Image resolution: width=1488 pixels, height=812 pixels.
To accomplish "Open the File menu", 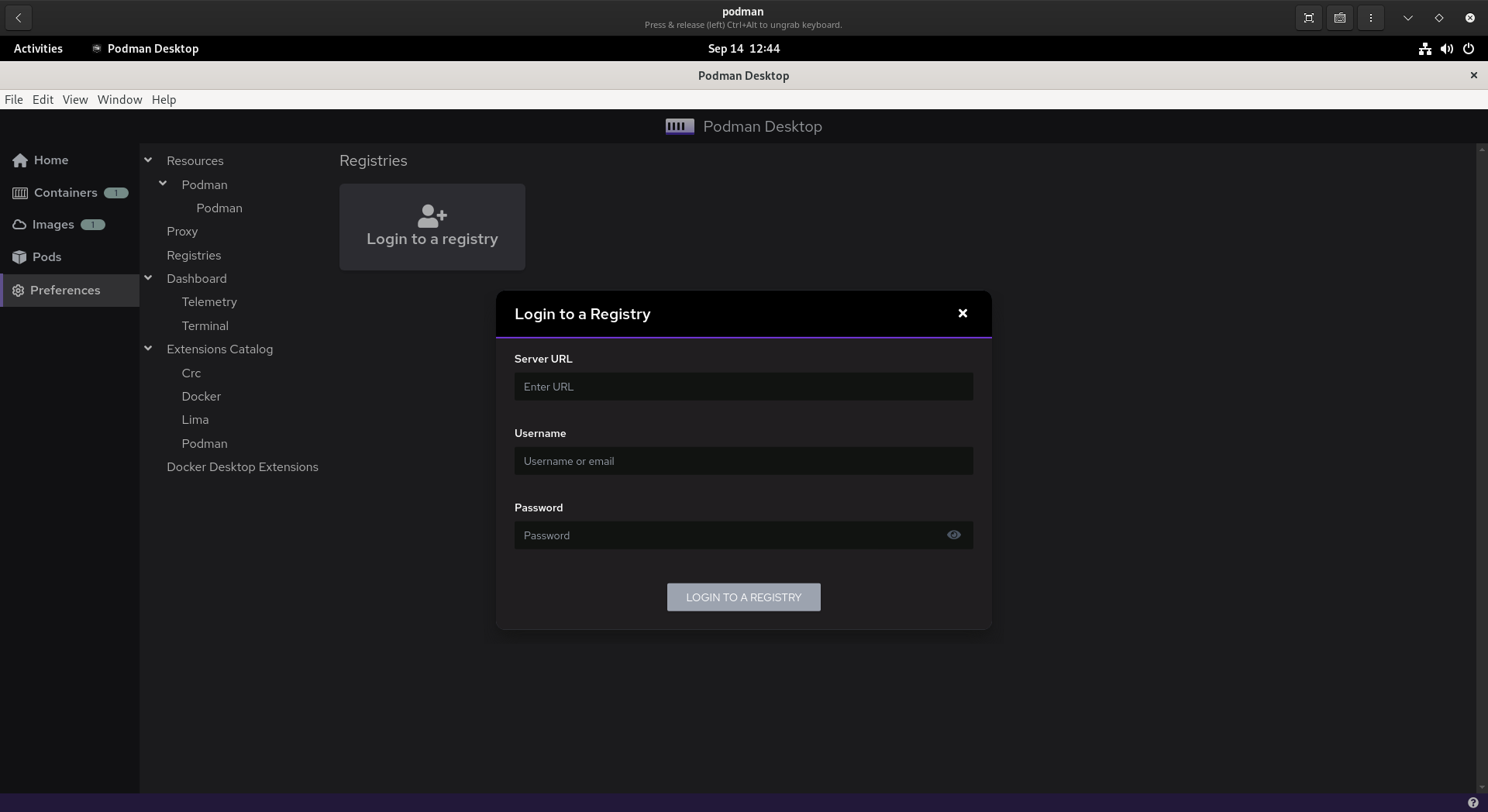I will click(x=14, y=99).
